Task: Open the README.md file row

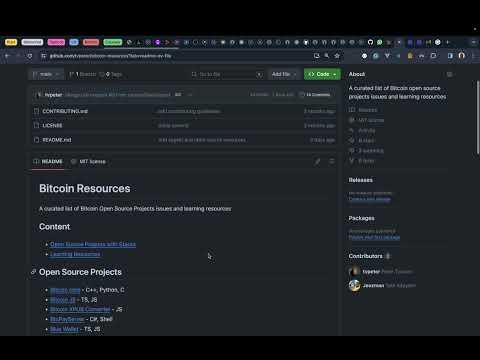Action: point(184,140)
